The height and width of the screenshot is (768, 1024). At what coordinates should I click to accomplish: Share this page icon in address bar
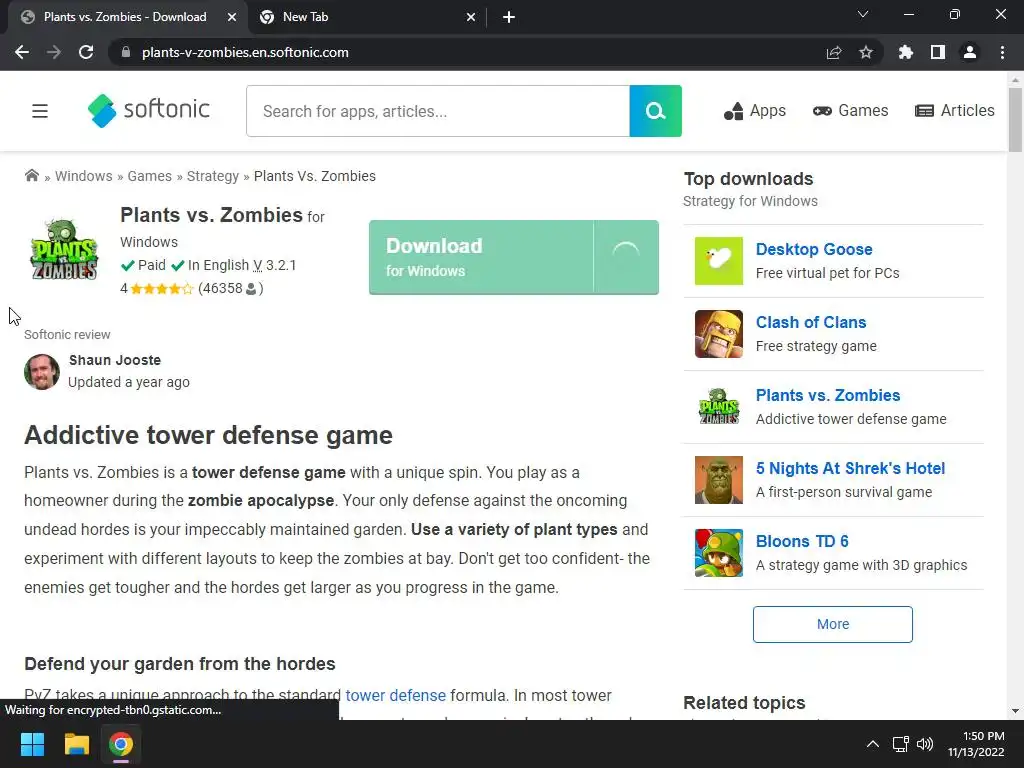[x=834, y=52]
